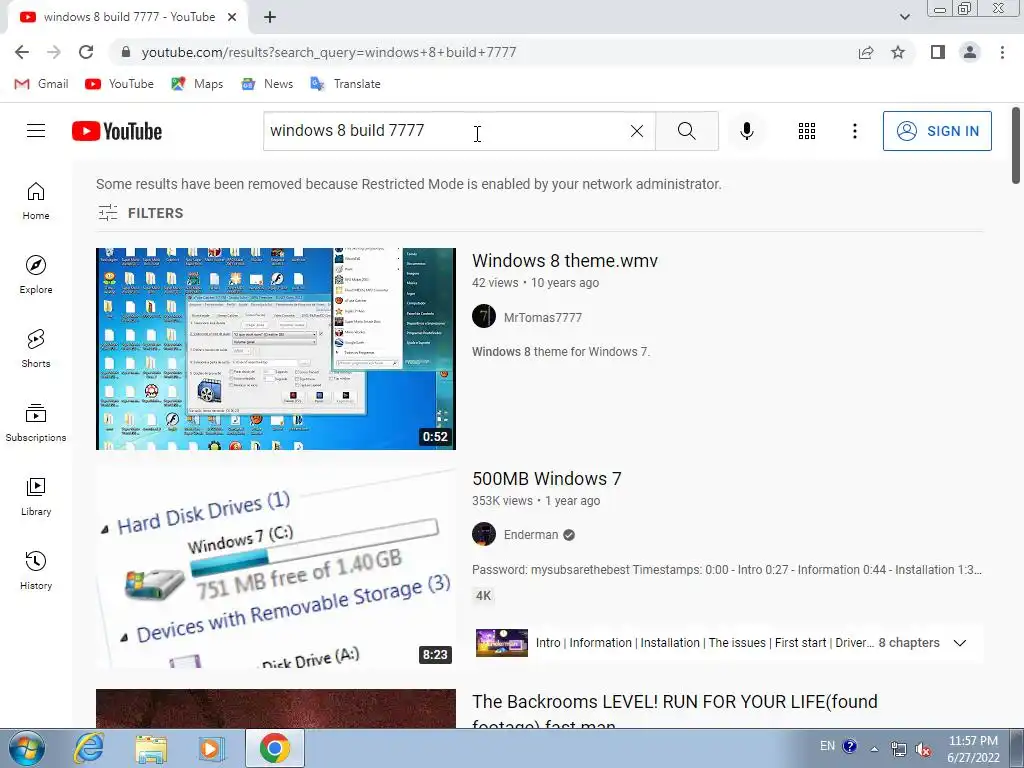Open the Translate bookmark

(x=345, y=84)
